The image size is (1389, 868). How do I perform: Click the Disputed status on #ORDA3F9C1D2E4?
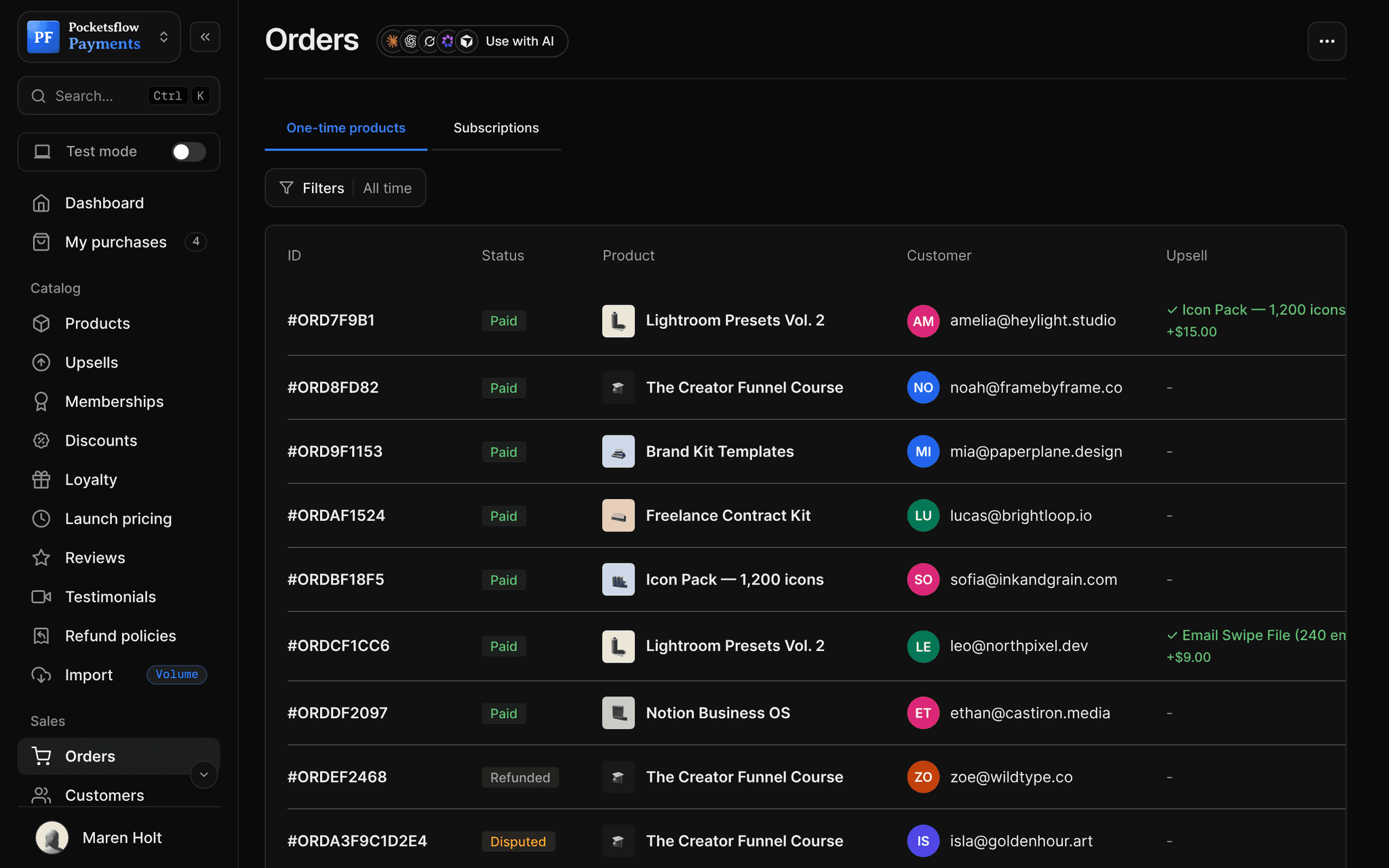[x=518, y=842]
